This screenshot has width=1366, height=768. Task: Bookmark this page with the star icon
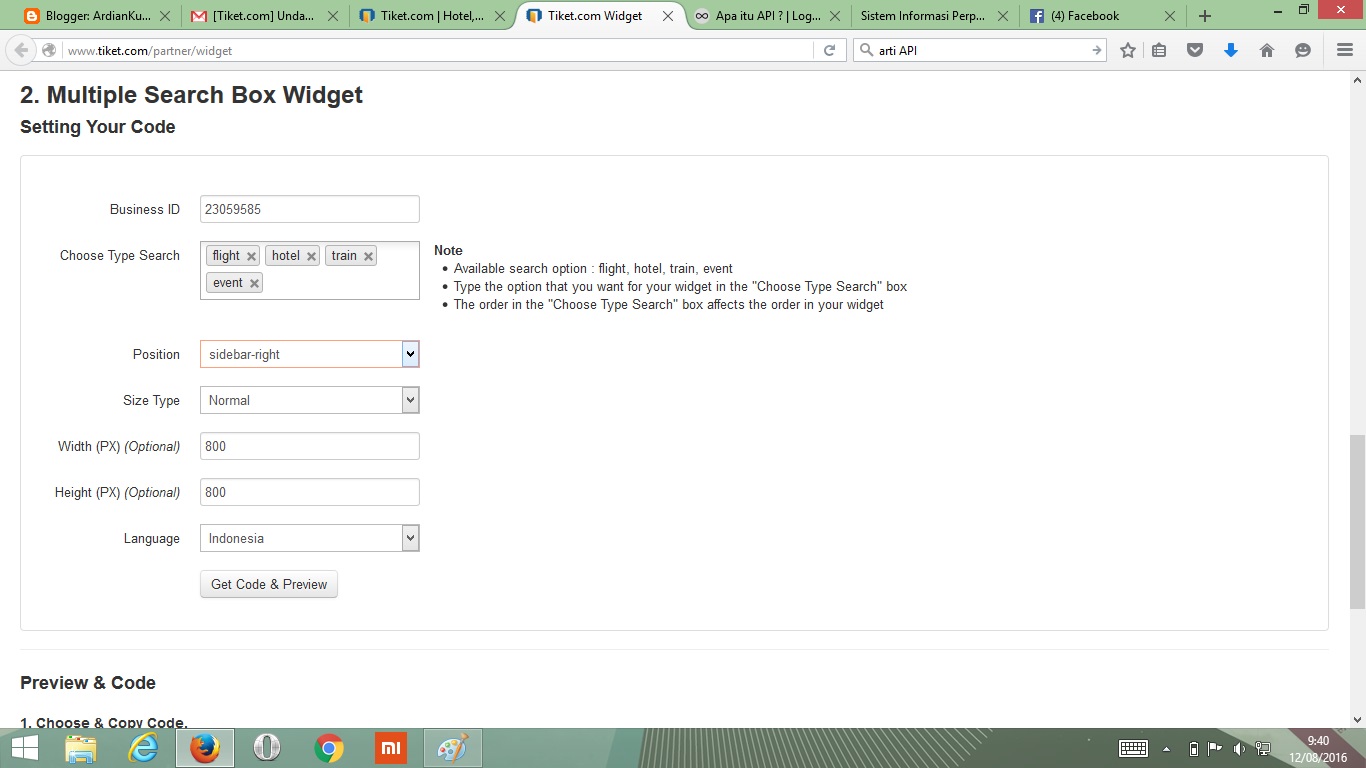(x=1128, y=50)
